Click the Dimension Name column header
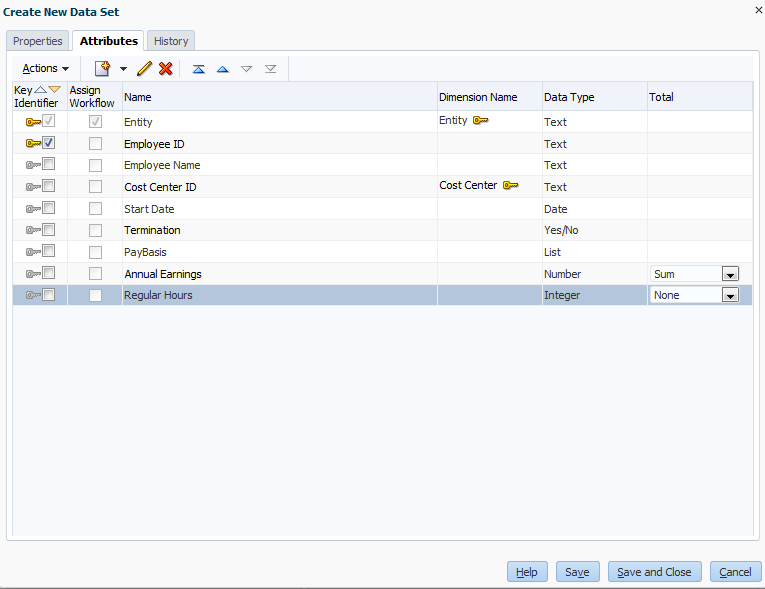This screenshot has width=765, height=589. tap(490, 97)
